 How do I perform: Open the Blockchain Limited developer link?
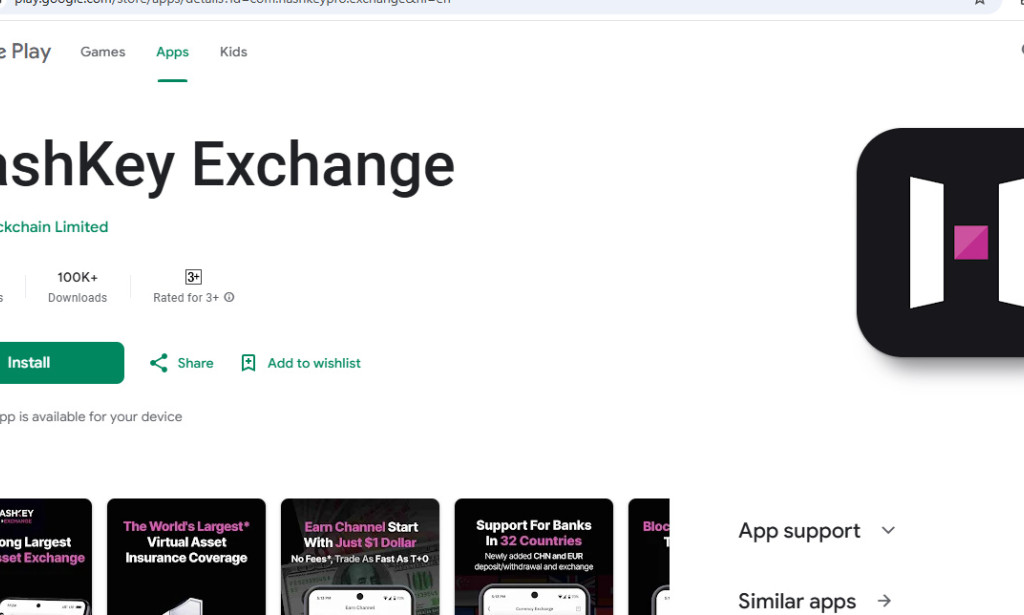tap(54, 227)
